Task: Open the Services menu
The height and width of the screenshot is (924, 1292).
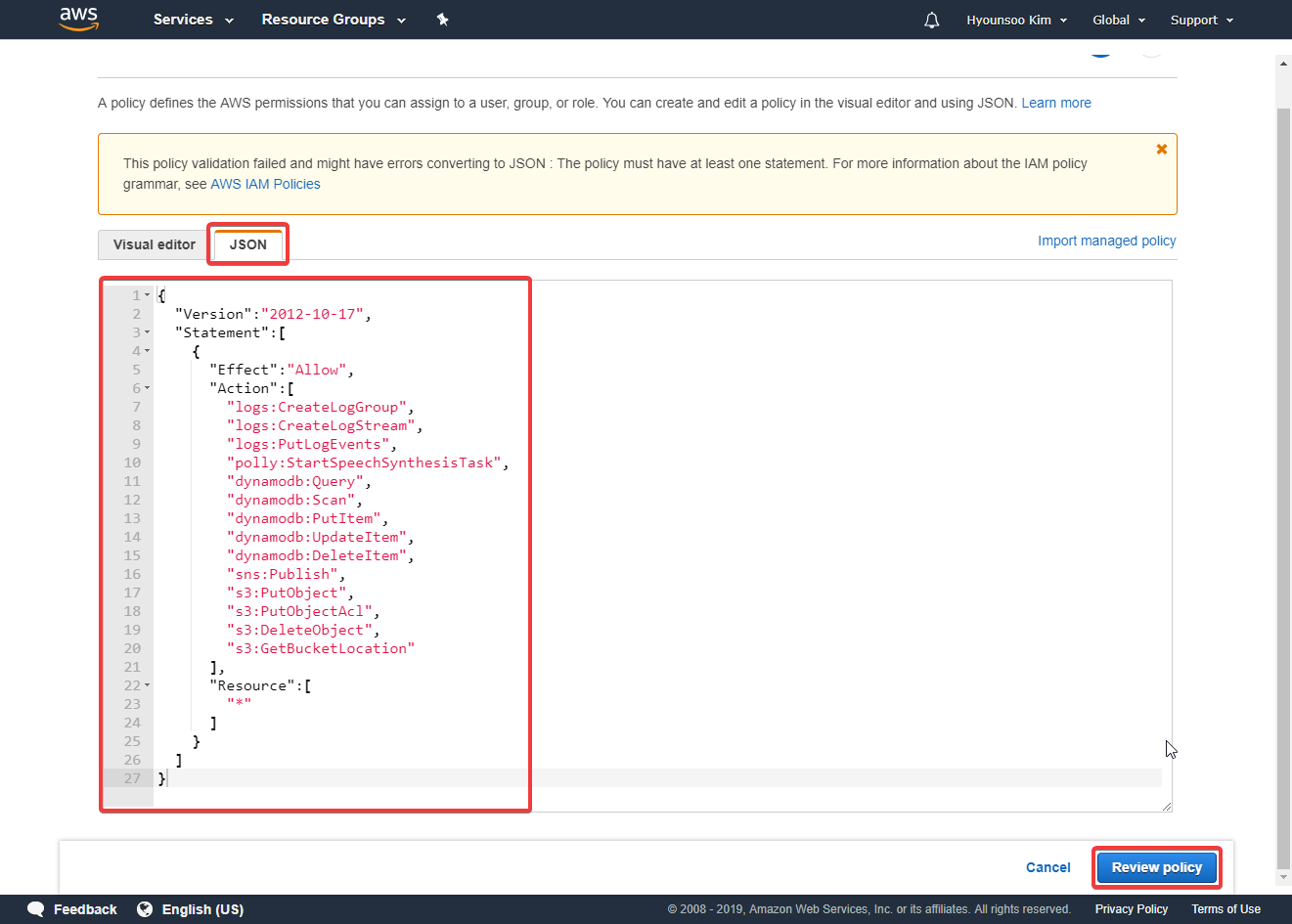Action: 194,20
